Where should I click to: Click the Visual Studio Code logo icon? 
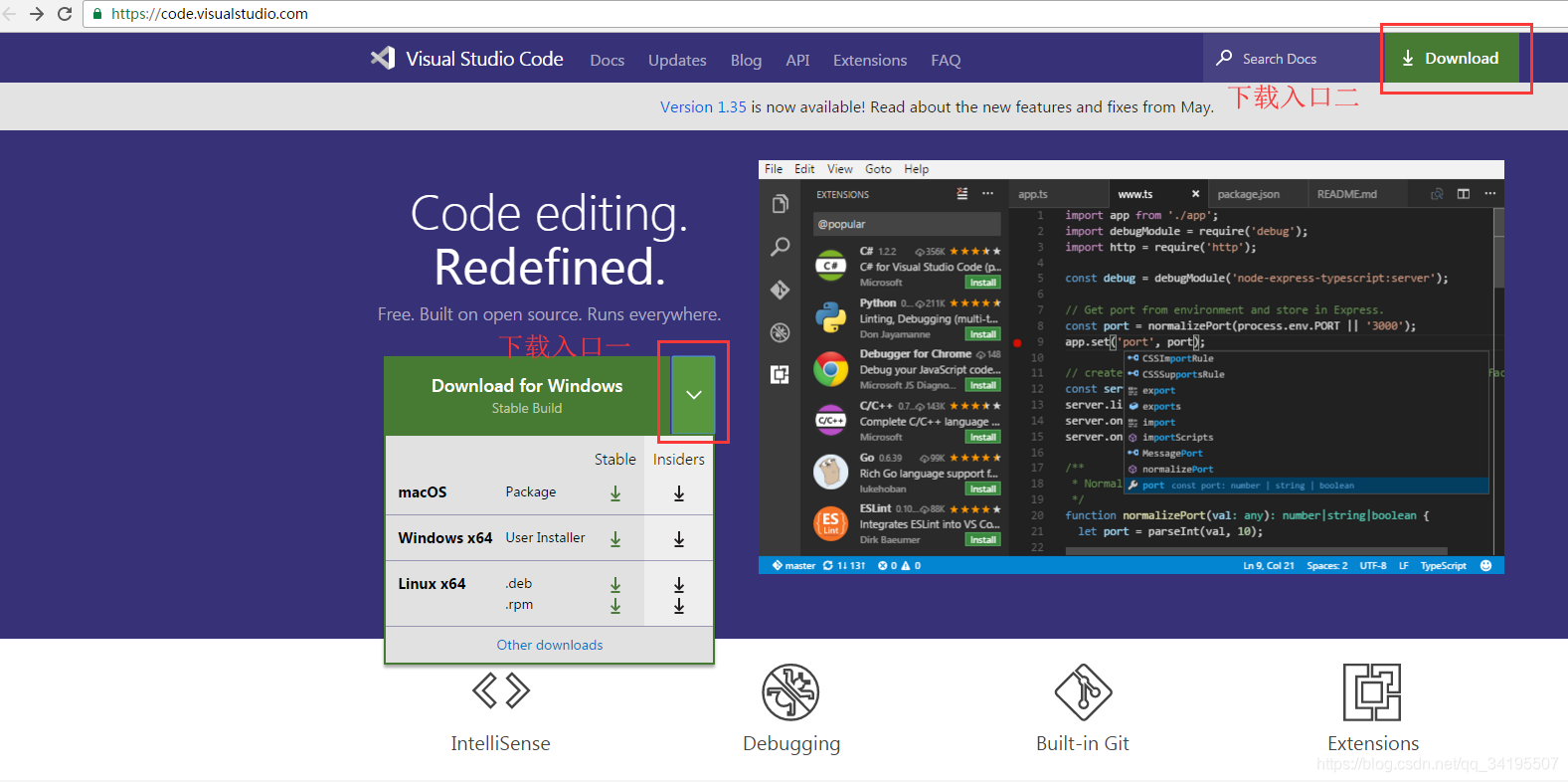[x=383, y=58]
